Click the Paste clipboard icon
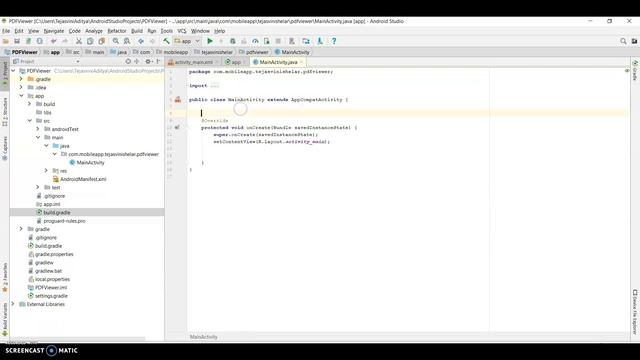Screen dimensions: 640x360 point(102,41)
